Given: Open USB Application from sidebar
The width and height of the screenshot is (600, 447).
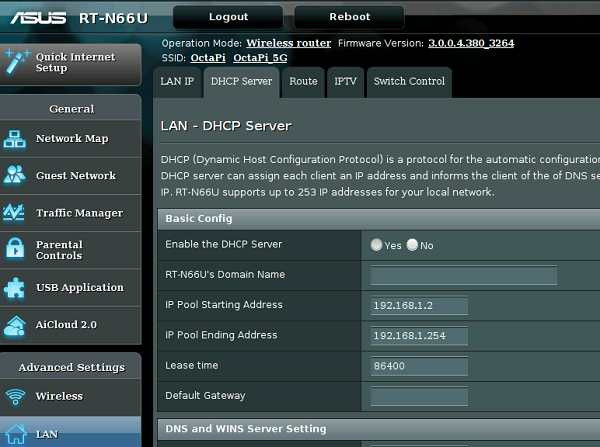Looking at the screenshot, I should [70, 287].
